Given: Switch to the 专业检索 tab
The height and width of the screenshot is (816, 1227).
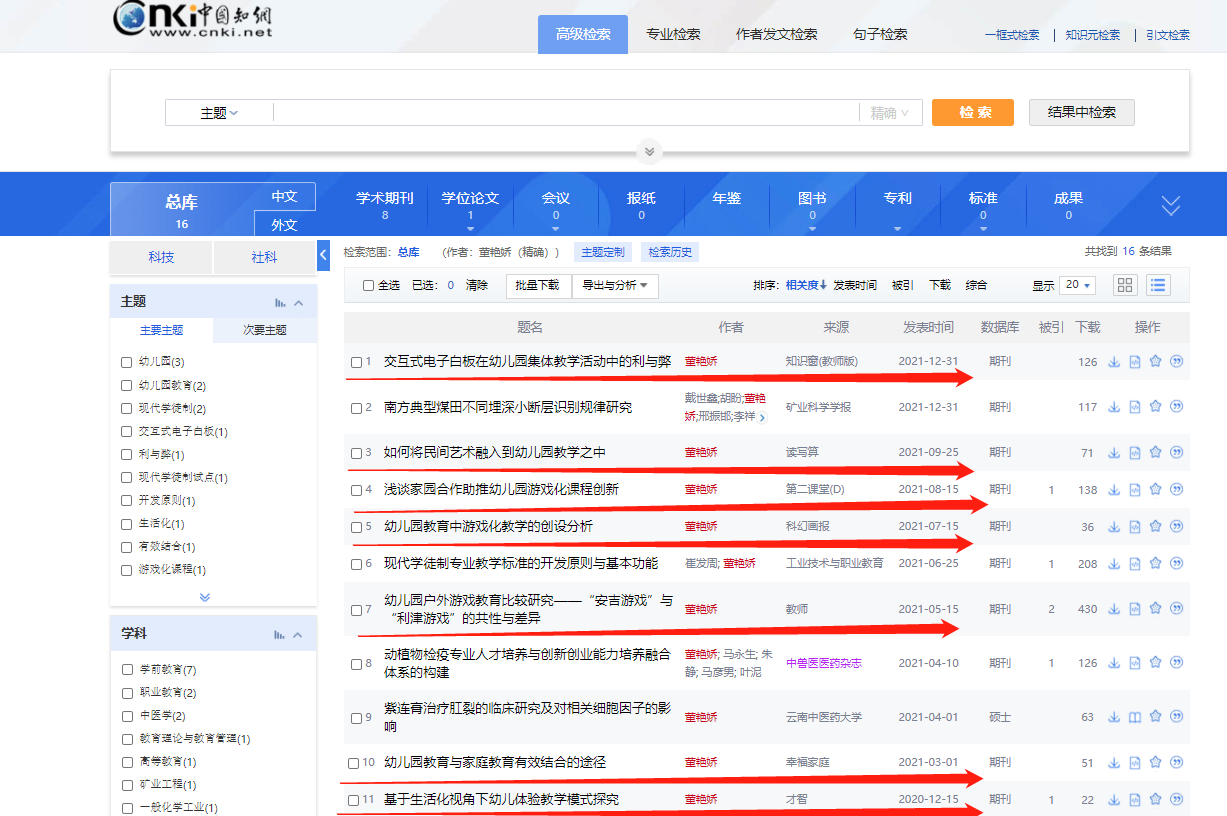Looking at the screenshot, I should point(673,34).
